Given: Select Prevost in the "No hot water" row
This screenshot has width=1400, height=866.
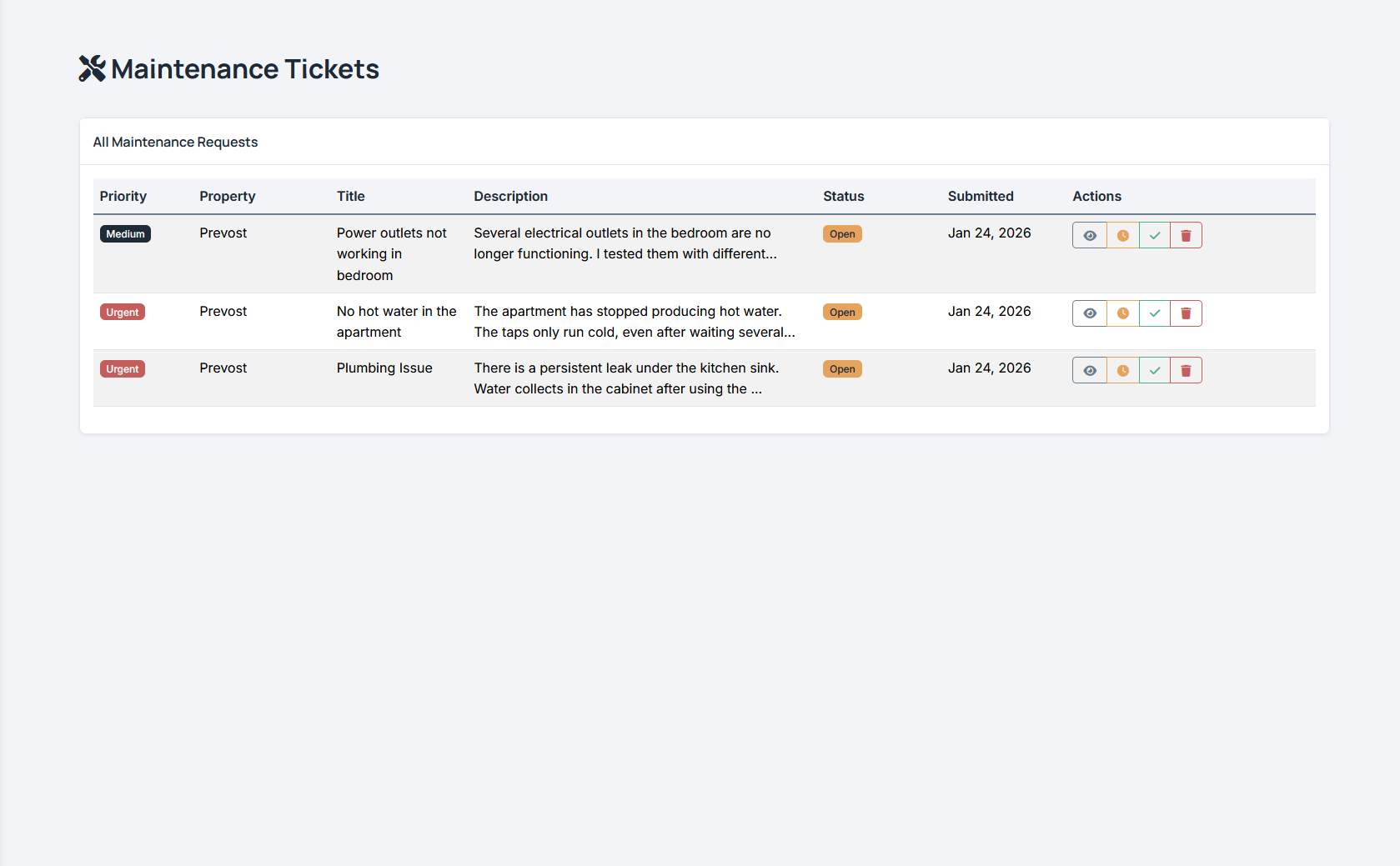Looking at the screenshot, I should (223, 311).
